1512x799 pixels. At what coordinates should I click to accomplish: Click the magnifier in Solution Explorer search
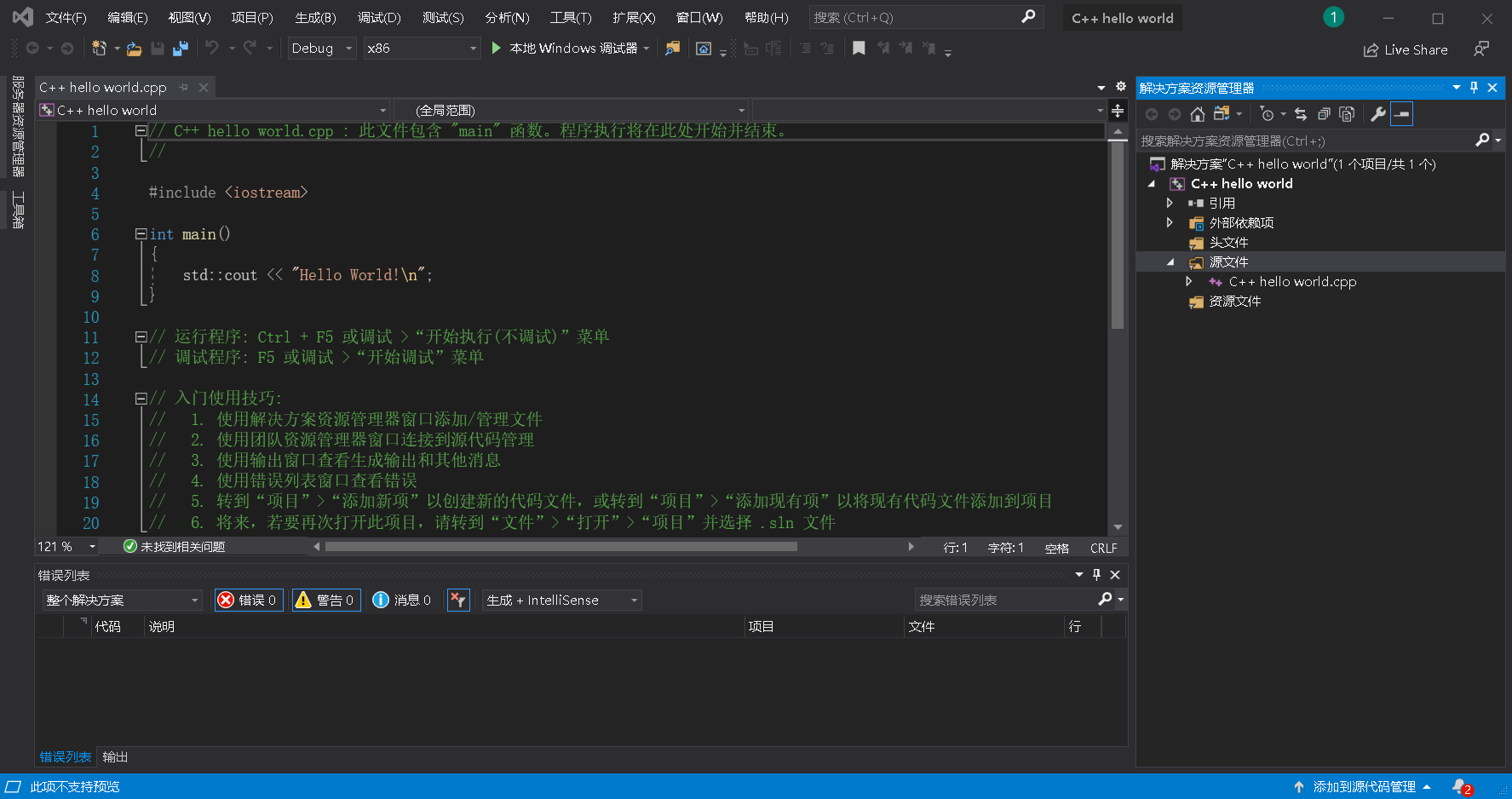tap(1482, 141)
